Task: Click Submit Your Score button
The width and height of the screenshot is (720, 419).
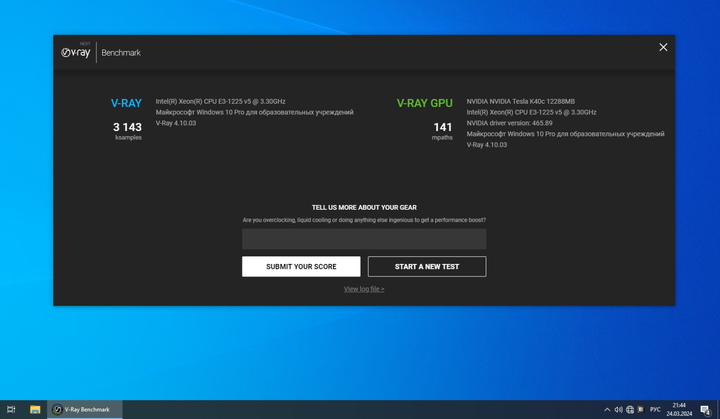Action: coord(301,266)
